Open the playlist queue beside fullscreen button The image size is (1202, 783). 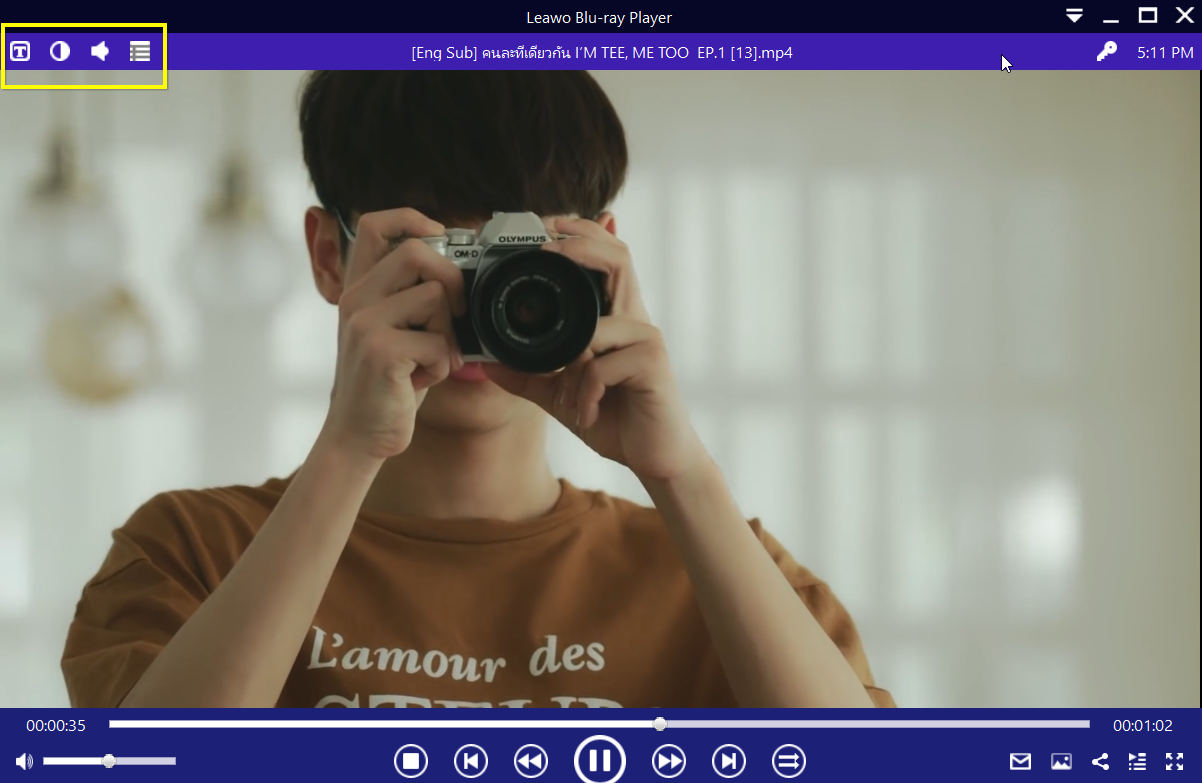[1137, 761]
